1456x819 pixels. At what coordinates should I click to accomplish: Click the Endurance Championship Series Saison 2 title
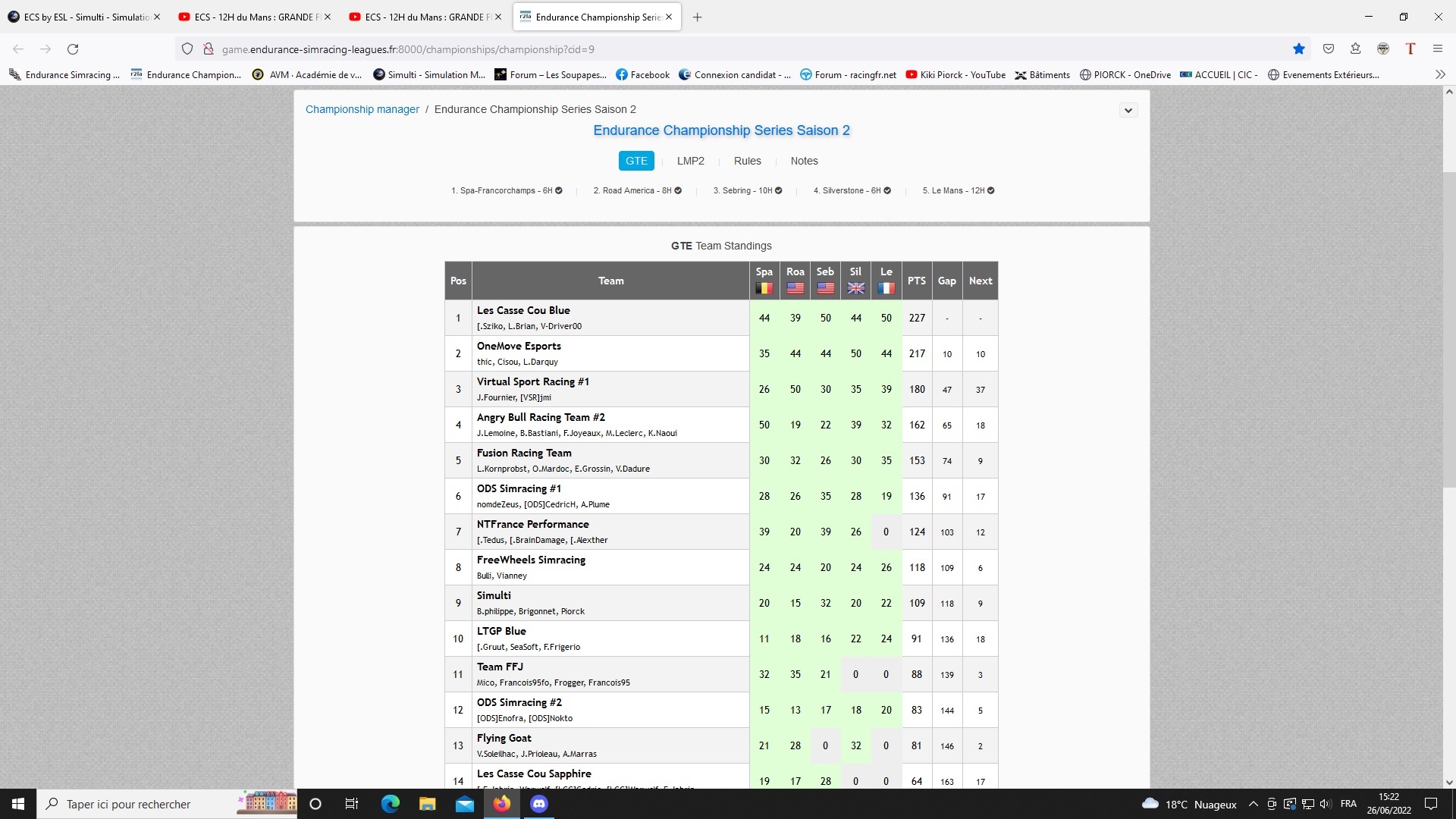click(x=721, y=130)
